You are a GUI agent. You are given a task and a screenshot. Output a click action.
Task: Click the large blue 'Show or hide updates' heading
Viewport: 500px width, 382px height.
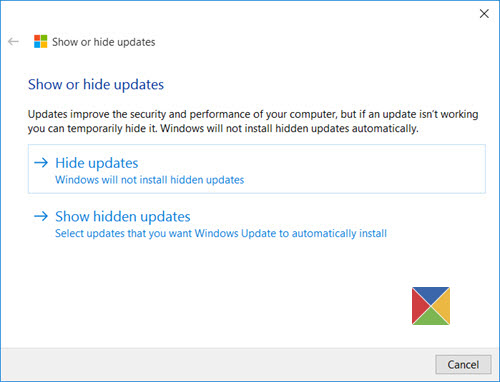96,84
